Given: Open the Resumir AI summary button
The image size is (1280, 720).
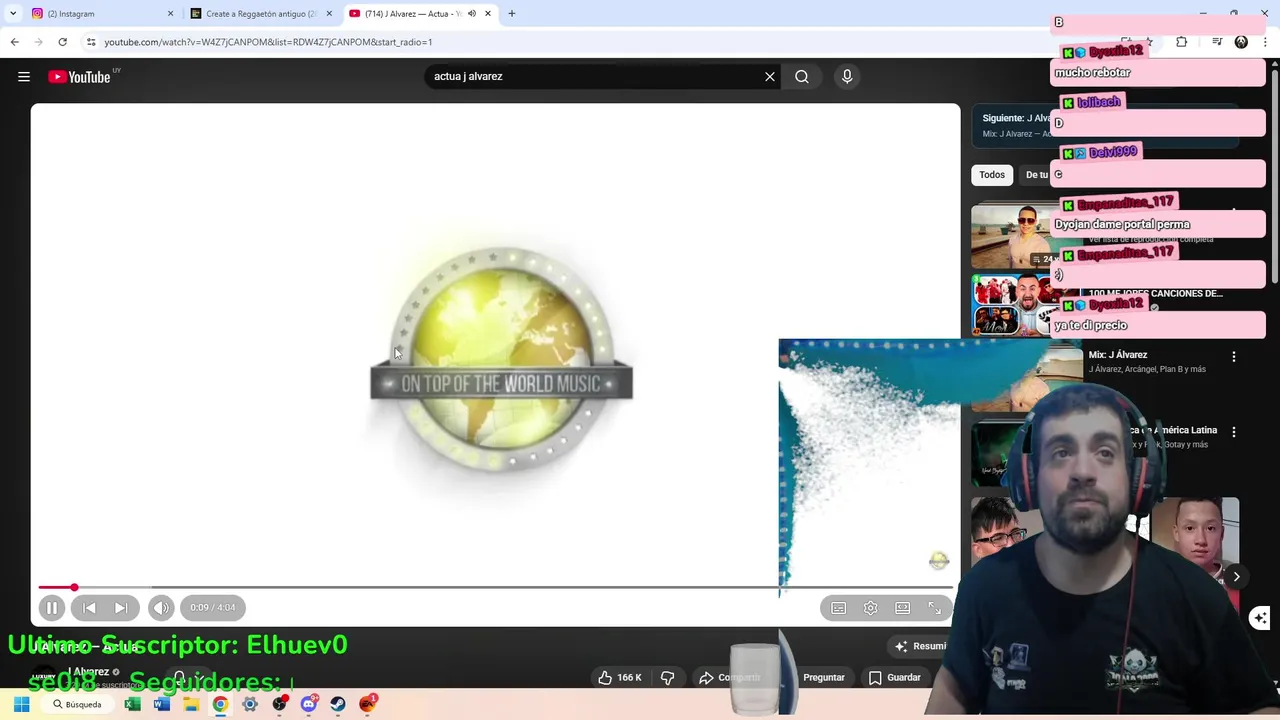Looking at the screenshot, I should [x=920, y=646].
